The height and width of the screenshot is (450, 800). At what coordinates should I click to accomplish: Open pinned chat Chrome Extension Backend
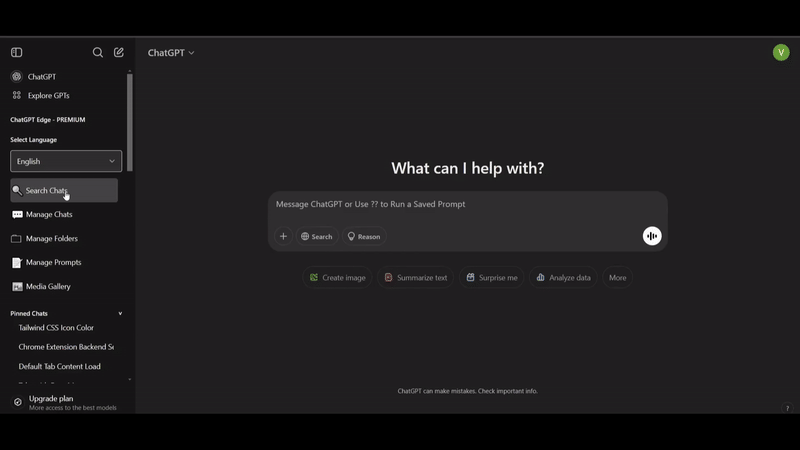pos(66,347)
